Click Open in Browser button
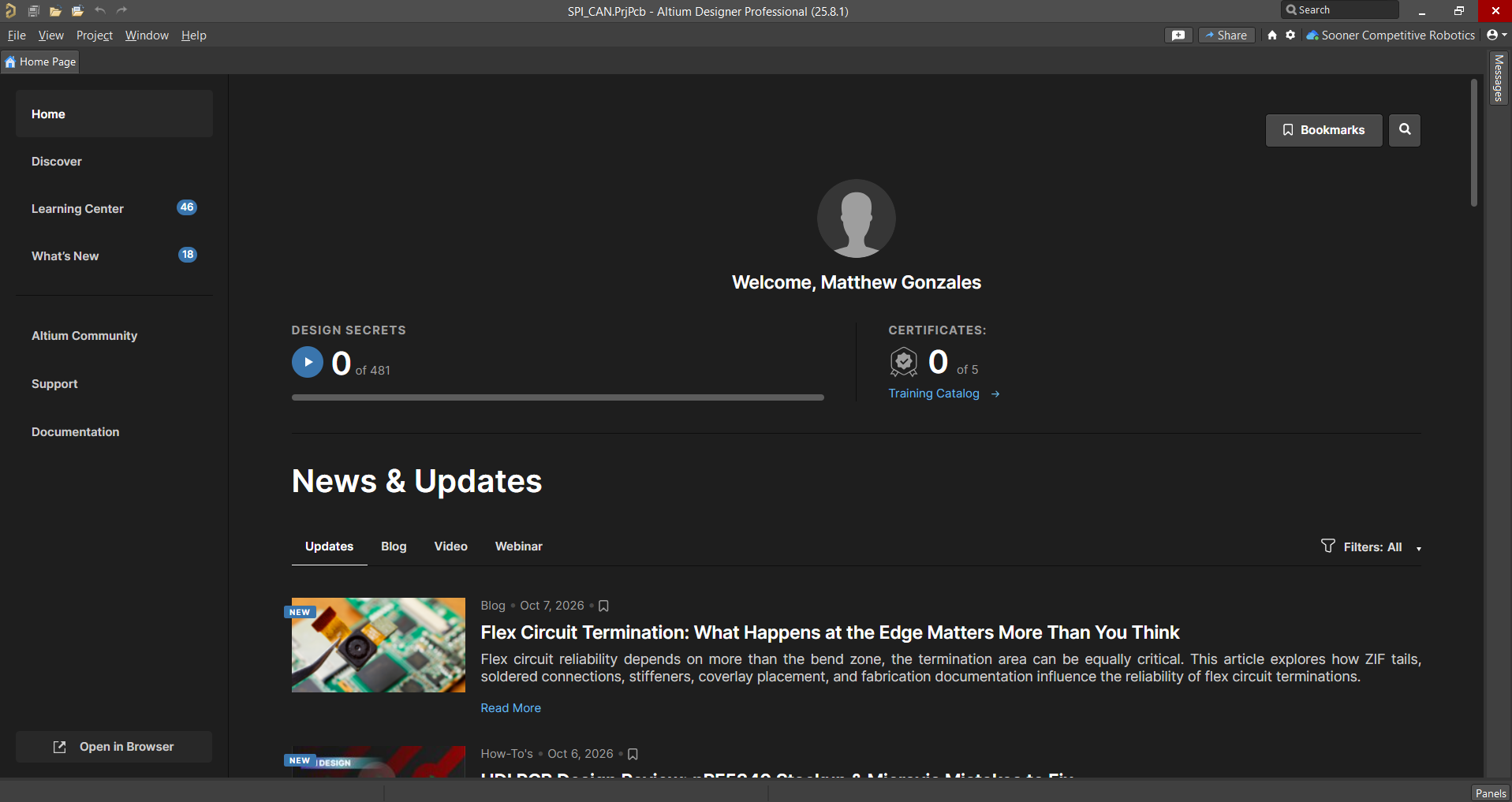This screenshot has width=1512, height=802. coord(114,747)
